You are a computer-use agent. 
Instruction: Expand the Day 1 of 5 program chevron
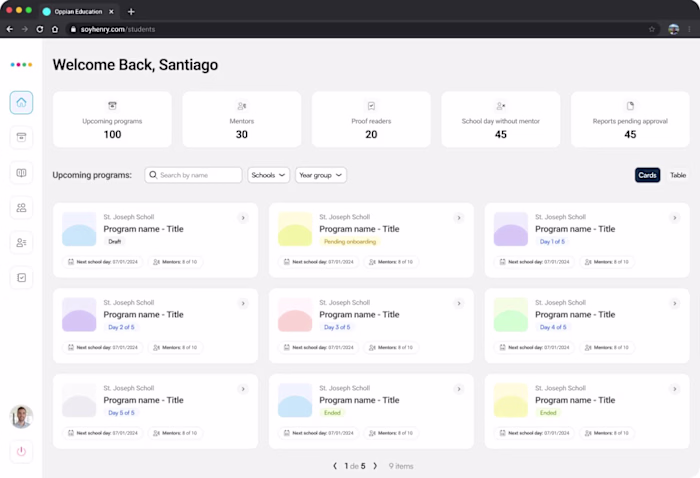[x=675, y=218]
